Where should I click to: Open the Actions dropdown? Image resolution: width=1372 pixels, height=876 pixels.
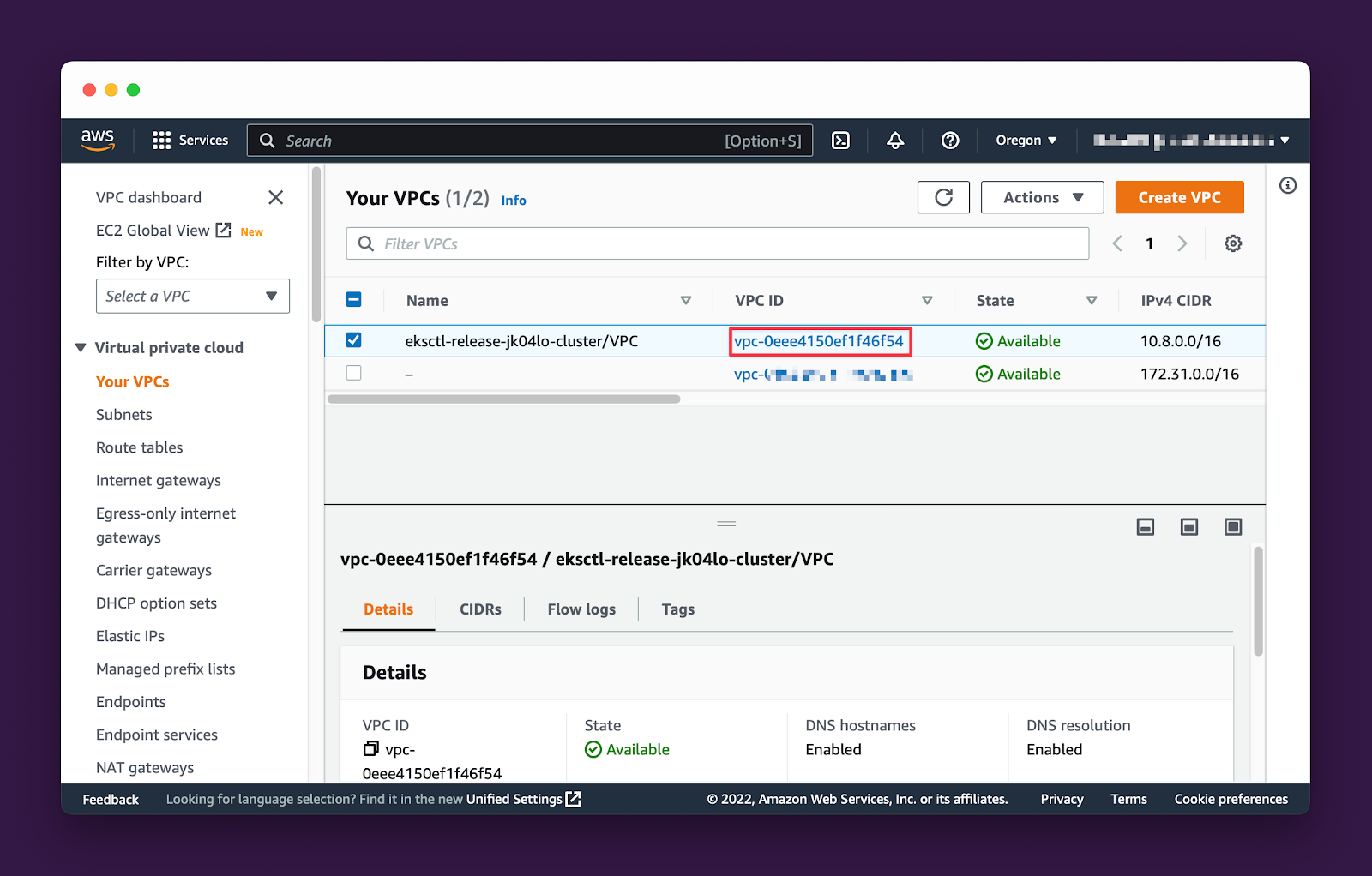(1043, 197)
